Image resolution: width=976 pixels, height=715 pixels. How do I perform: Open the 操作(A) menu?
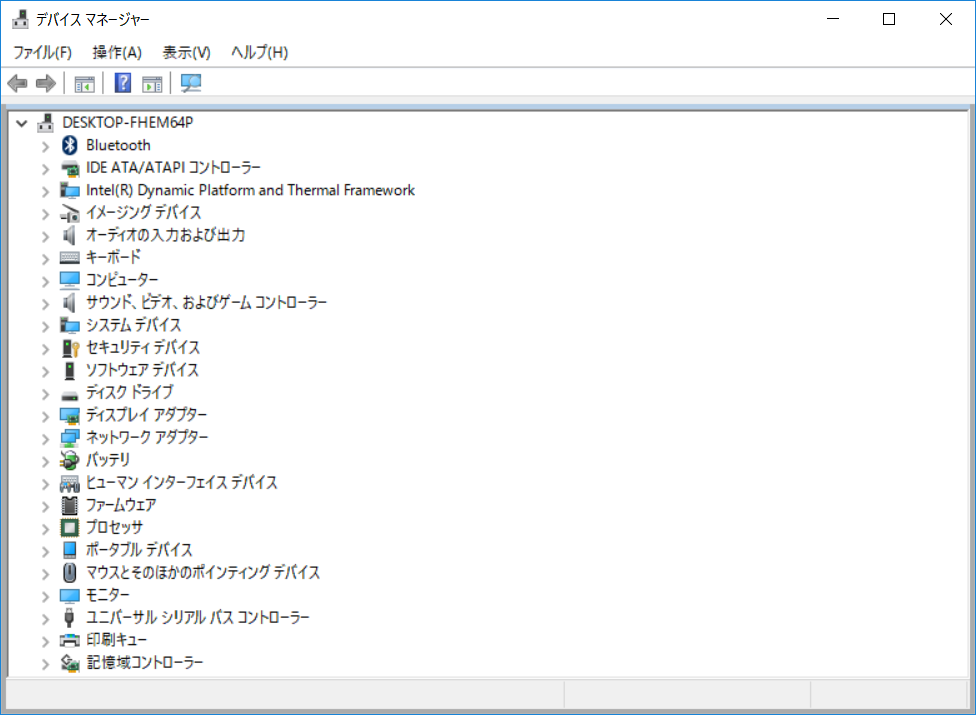point(117,52)
